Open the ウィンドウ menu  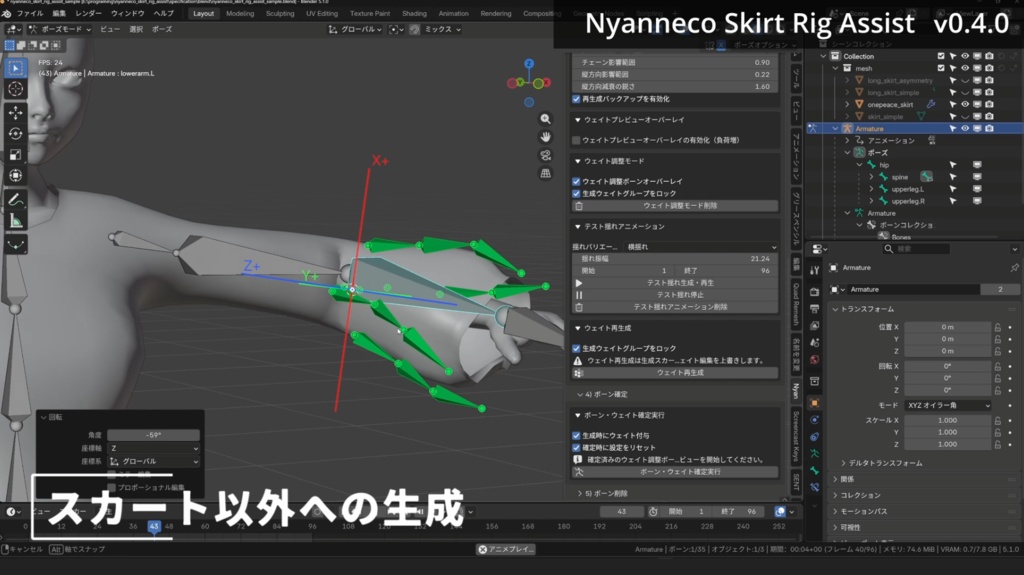coord(127,13)
